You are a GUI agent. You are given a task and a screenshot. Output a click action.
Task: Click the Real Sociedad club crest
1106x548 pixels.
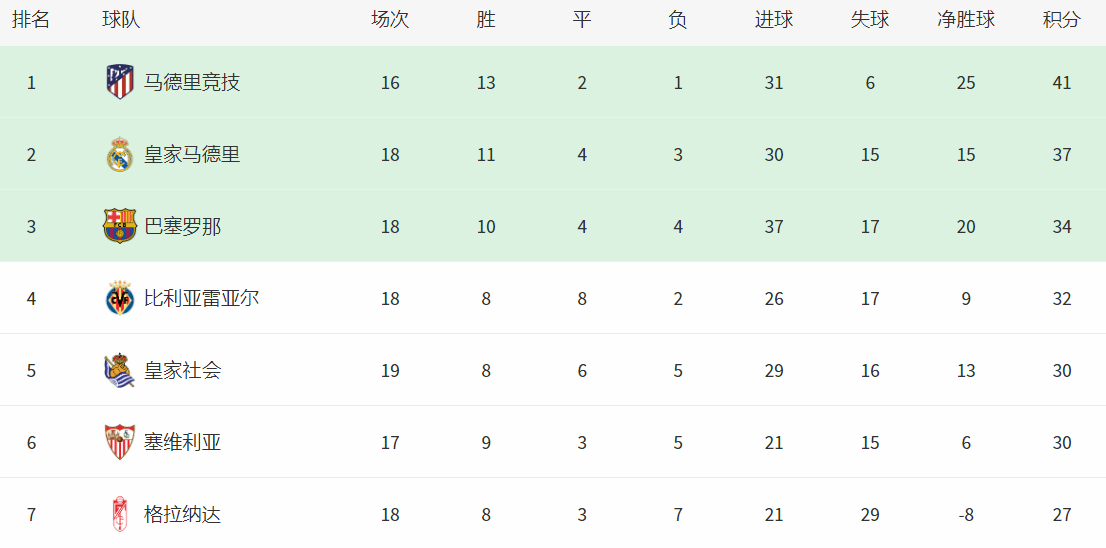120,371
